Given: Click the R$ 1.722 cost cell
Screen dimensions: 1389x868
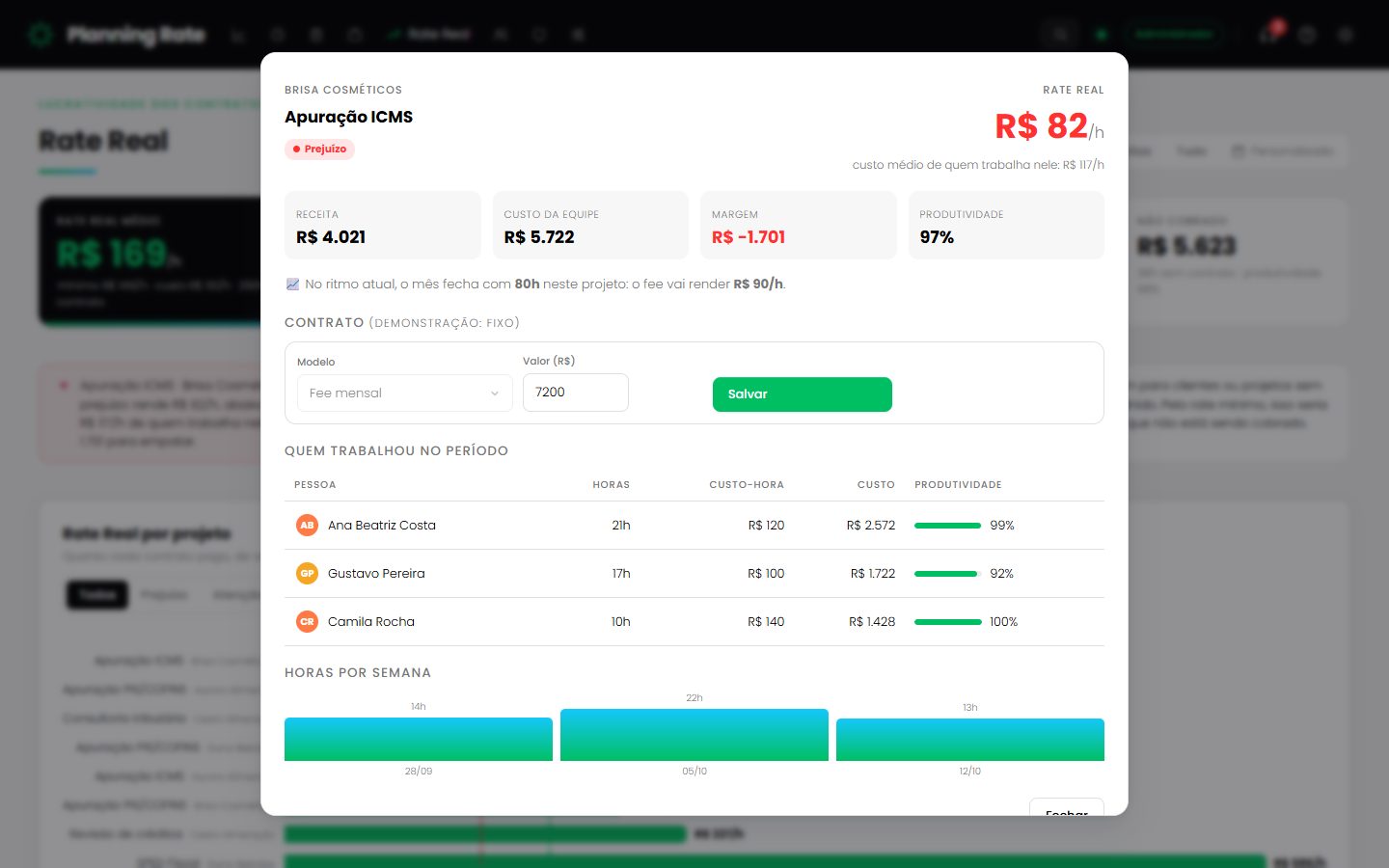Looking at the screenshot, I should 873,574.
